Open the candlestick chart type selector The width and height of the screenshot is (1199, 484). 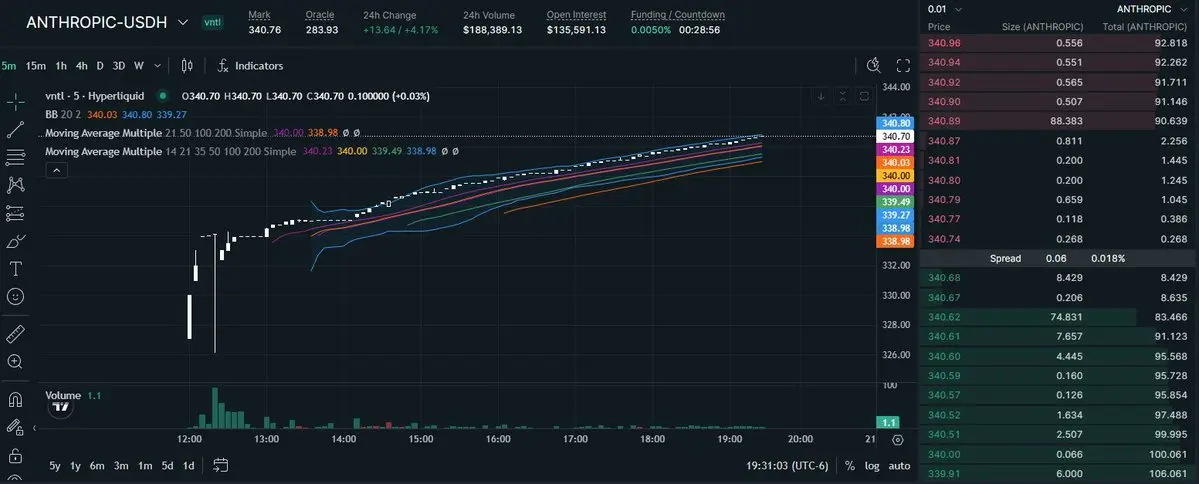pyautogui.click(x=187, y=66)
